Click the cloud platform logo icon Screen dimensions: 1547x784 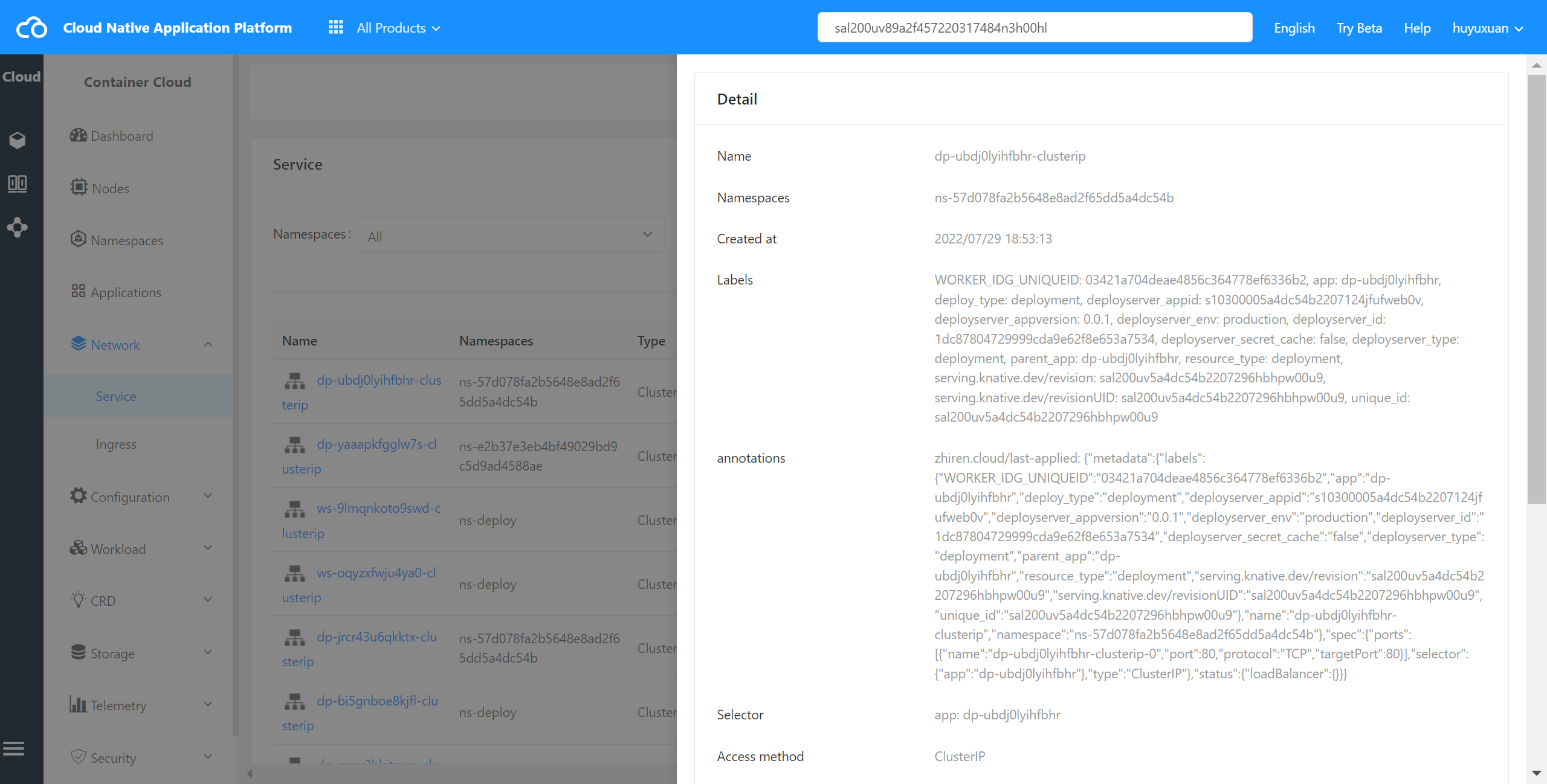31,28
